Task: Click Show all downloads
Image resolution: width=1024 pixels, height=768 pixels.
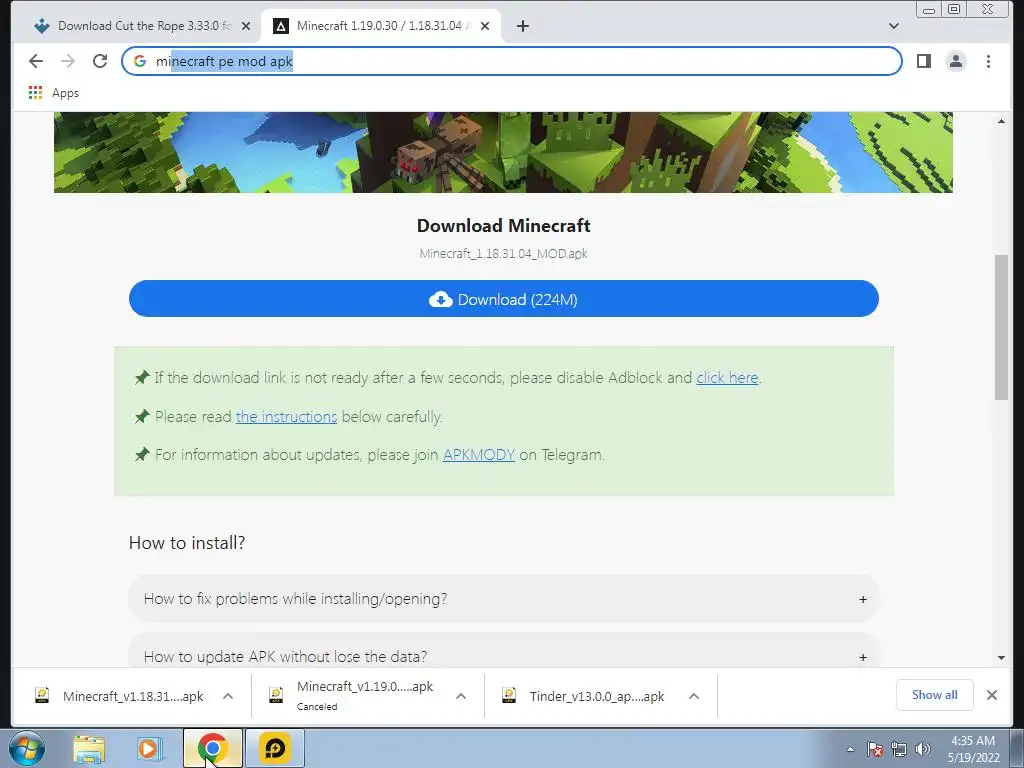Action: point(935,695)
